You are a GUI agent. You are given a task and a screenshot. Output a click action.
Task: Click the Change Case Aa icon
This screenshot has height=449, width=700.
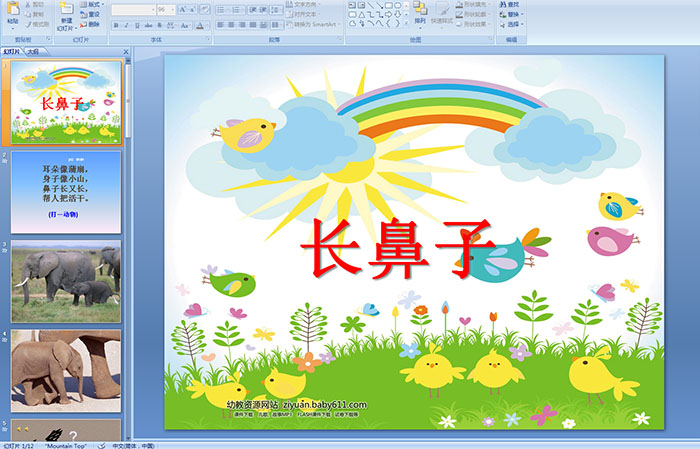pyautogui.click(x=184, y=25)
